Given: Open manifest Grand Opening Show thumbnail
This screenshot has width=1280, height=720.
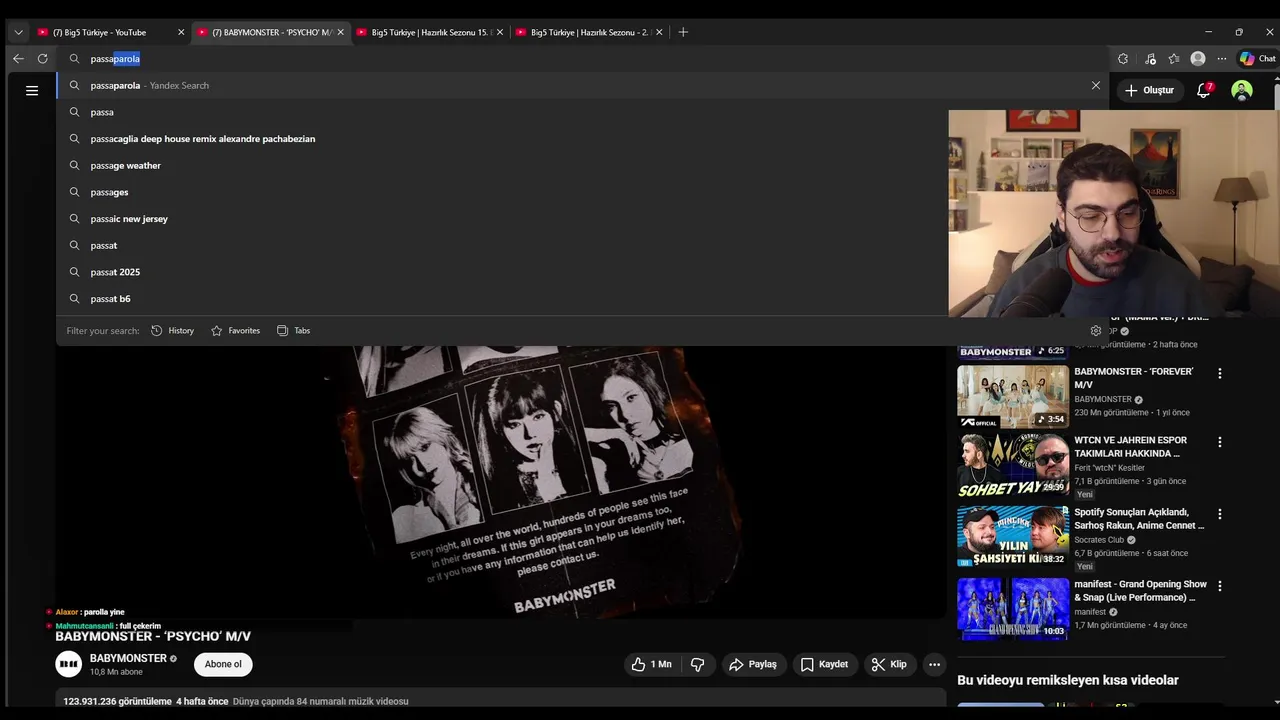Looking at the screenshot, I should pyautogui.click(x=1013, y=609).
